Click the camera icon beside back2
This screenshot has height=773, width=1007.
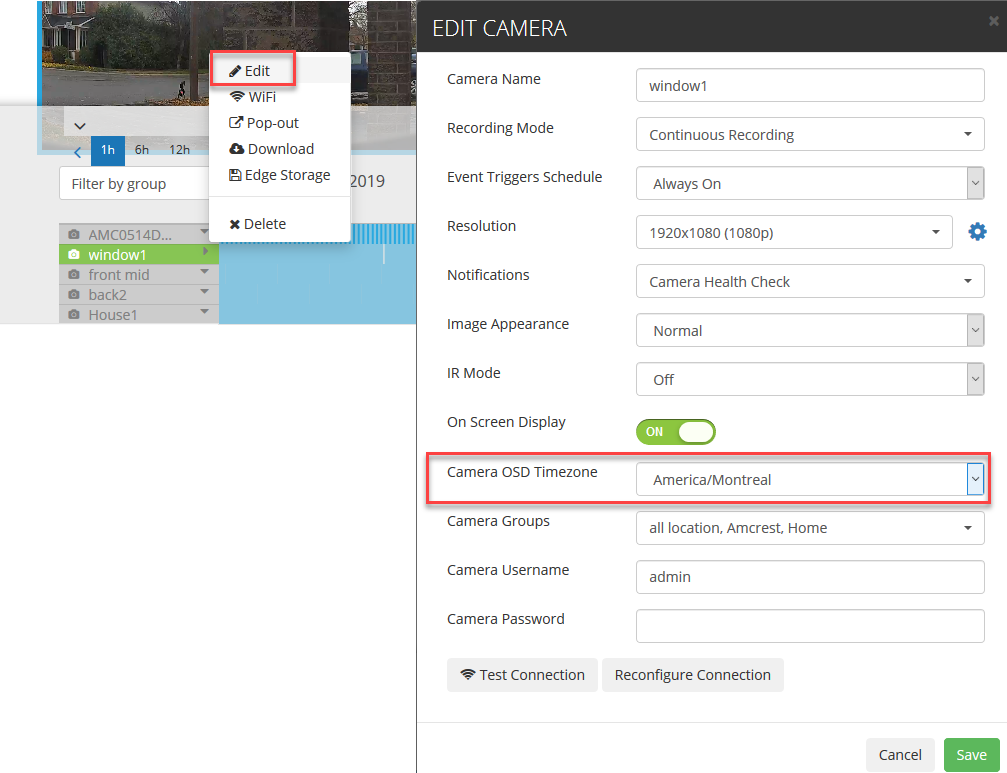[x=74, y=295]
